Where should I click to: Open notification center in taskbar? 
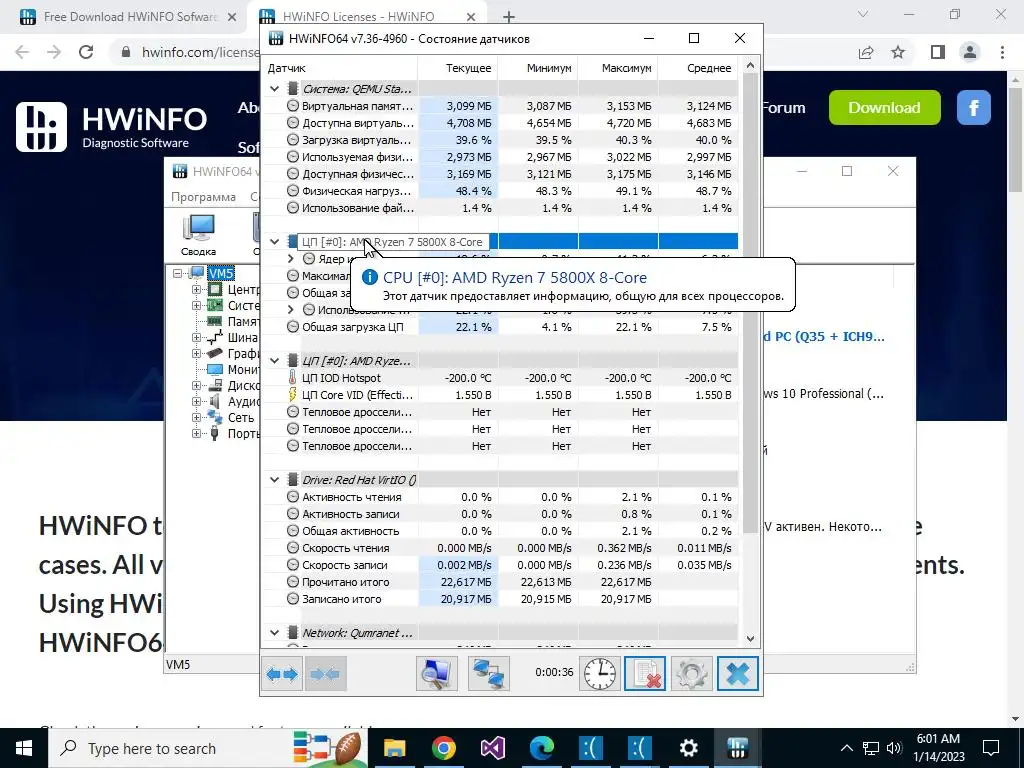(991, 748)
